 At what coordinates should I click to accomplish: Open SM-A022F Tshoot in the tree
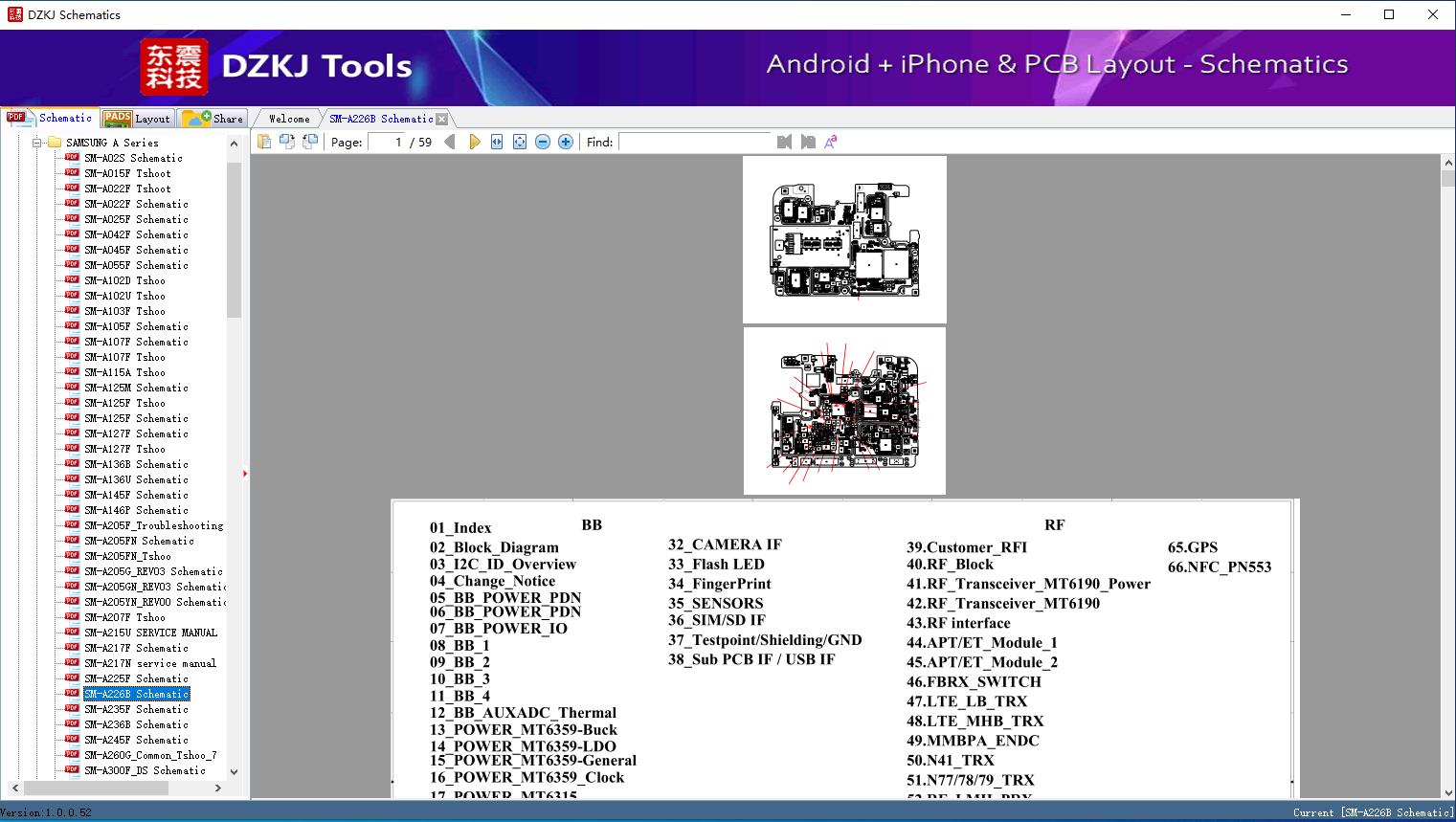coord(127,189)
